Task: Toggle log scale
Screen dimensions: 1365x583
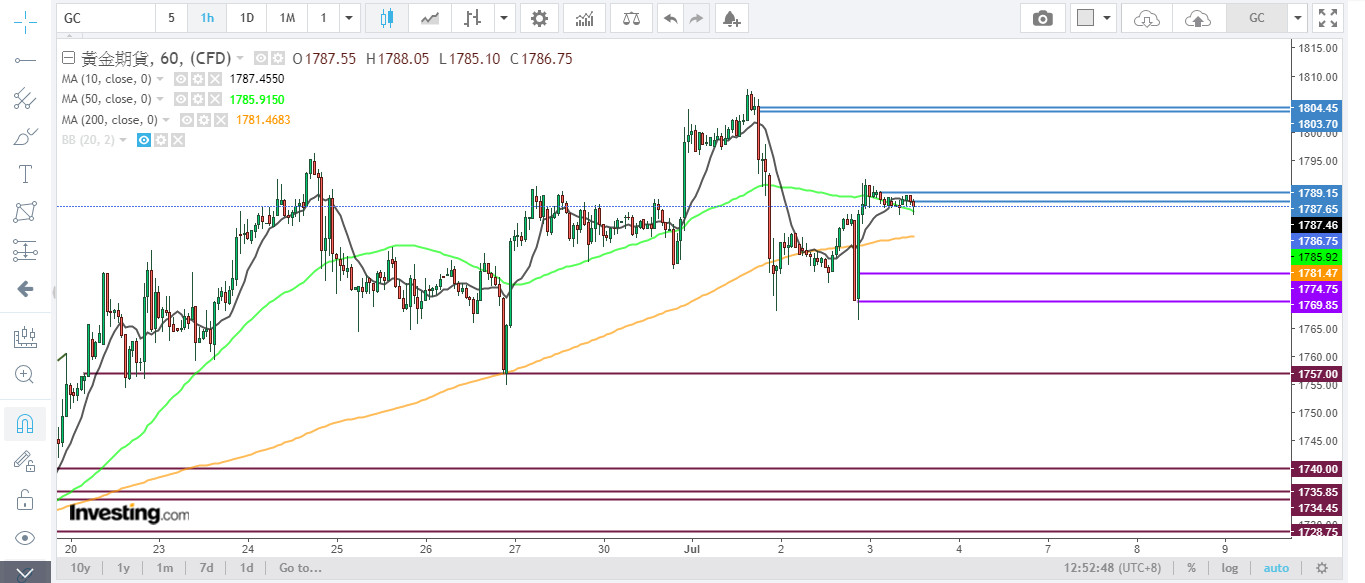Action: click(x=1230, y=568)
